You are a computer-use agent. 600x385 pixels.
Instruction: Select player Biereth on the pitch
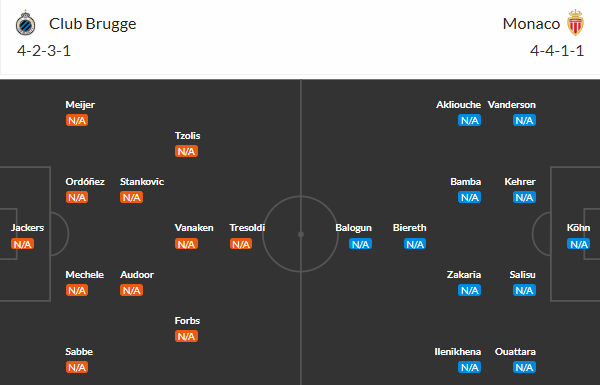point(409,228)
